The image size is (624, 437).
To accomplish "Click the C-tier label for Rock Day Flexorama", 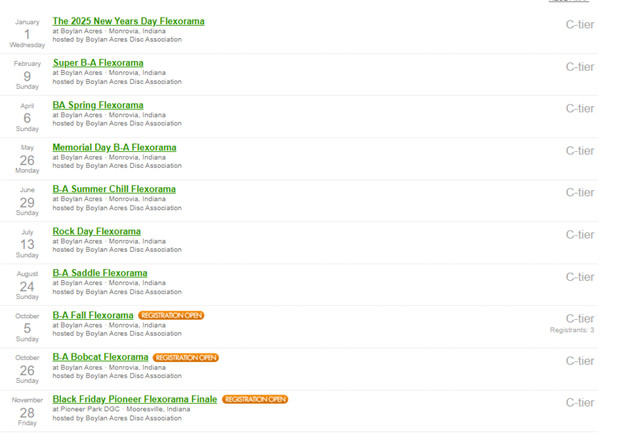I will [579, 235].
